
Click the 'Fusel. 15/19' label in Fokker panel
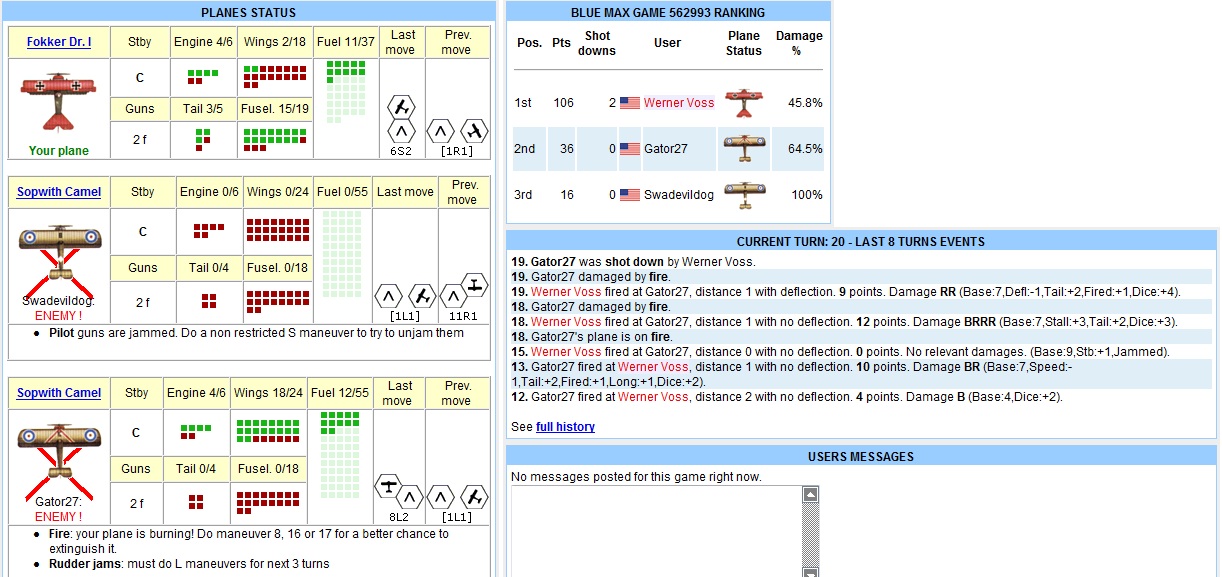274,109
